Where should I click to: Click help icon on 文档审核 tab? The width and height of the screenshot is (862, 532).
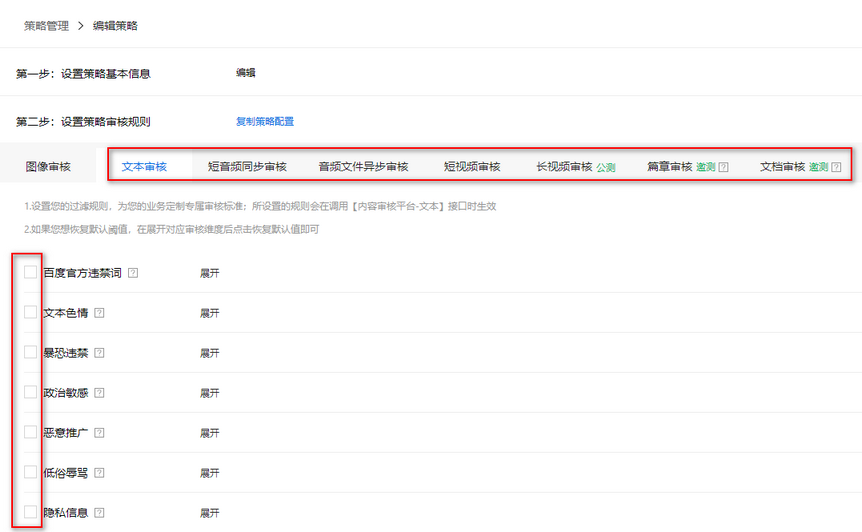[x=836, y=167]
